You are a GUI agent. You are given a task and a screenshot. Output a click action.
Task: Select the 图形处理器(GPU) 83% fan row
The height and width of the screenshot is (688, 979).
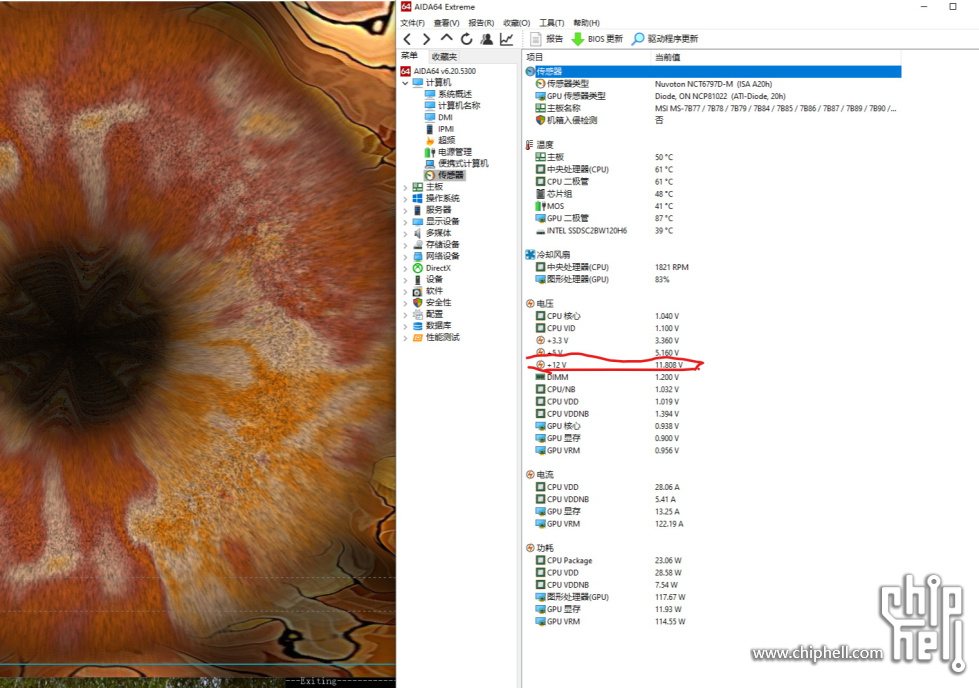pyautogui.click(x=713, y=280)
